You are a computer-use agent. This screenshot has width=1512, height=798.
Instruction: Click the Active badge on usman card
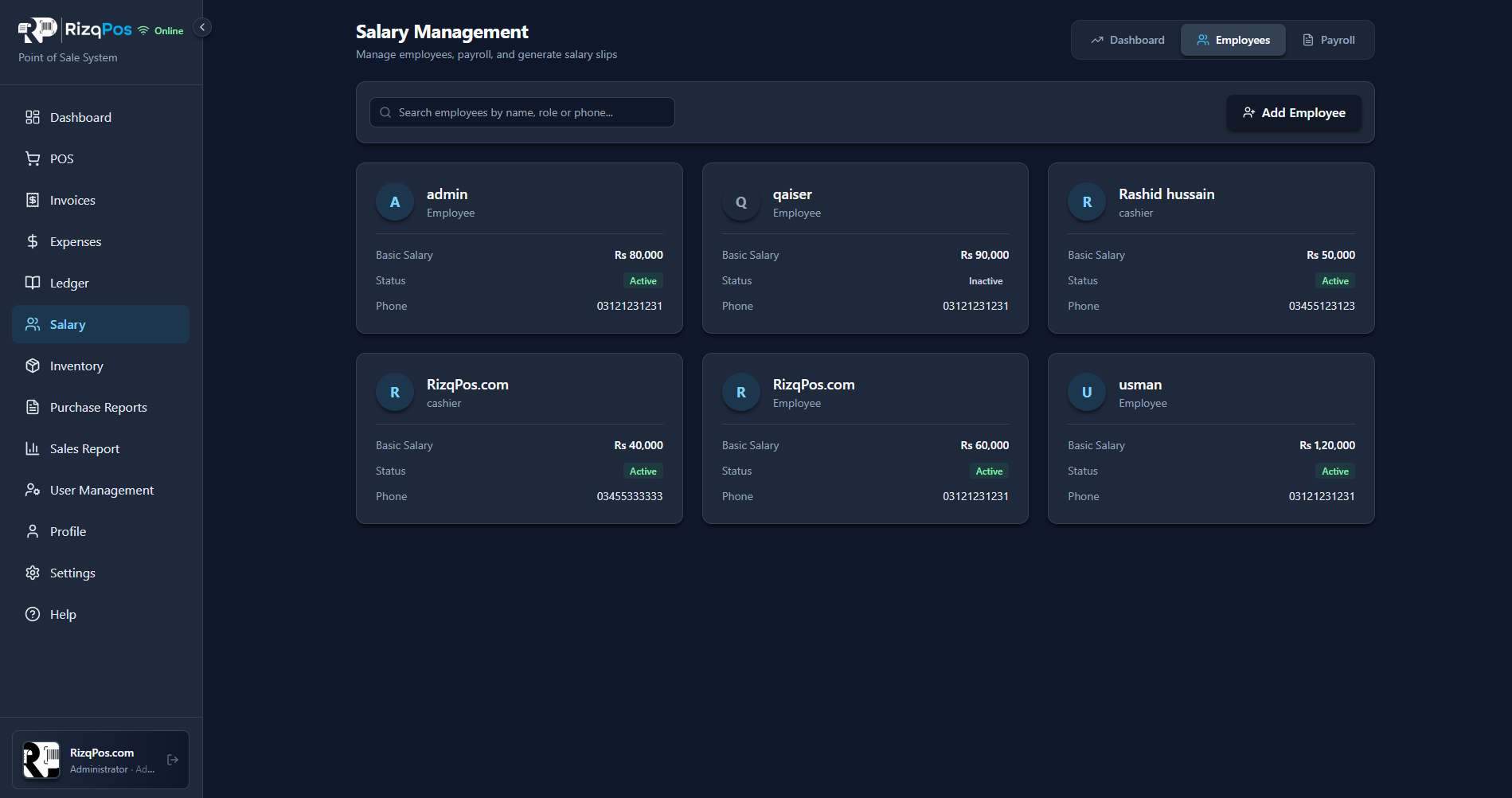click(1335, 471)
